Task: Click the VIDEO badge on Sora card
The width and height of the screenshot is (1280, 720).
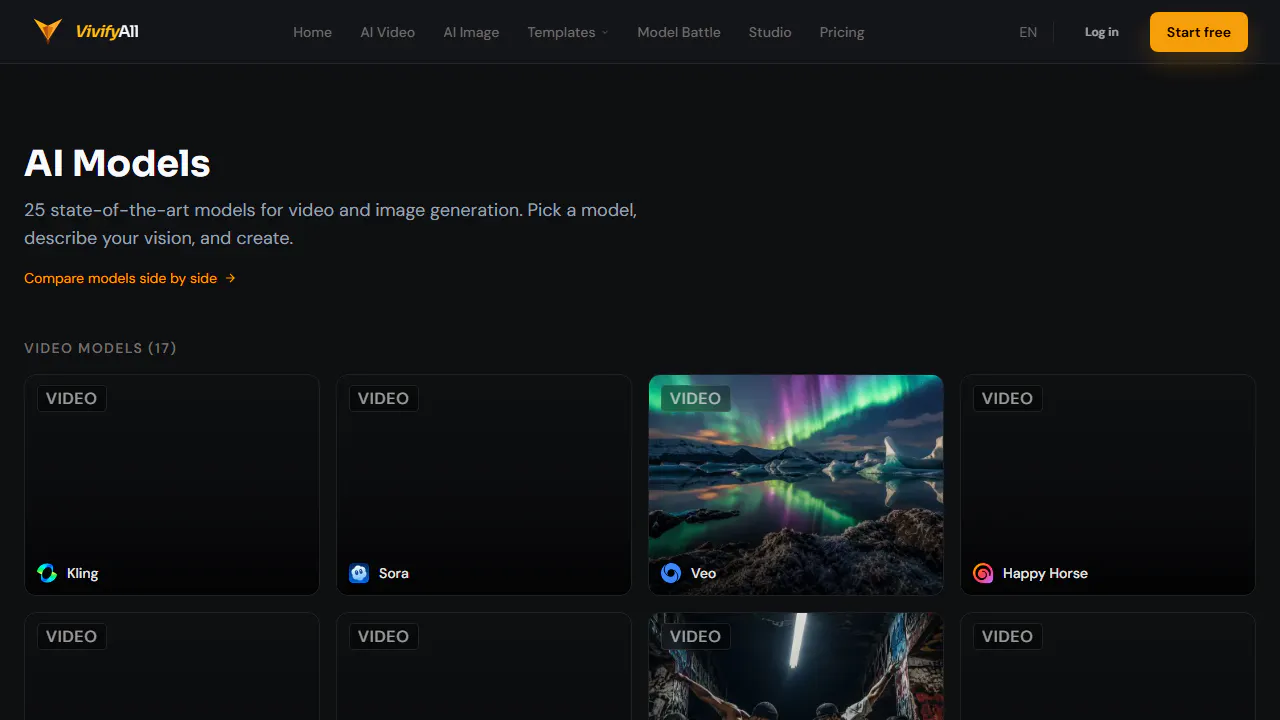Action: (x=384, y=398)
